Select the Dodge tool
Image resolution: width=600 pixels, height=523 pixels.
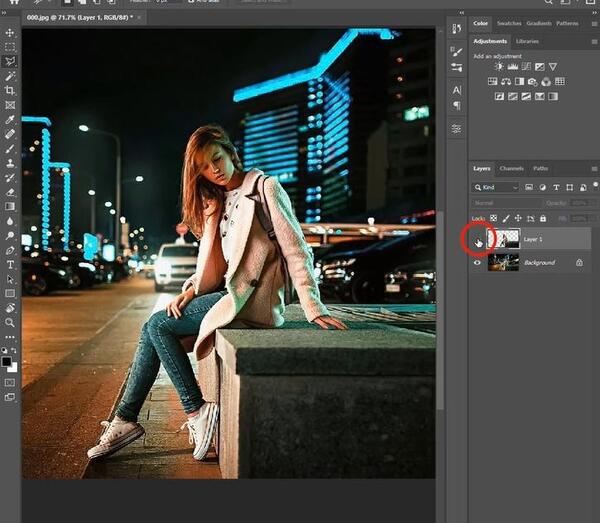coord(10,236)
